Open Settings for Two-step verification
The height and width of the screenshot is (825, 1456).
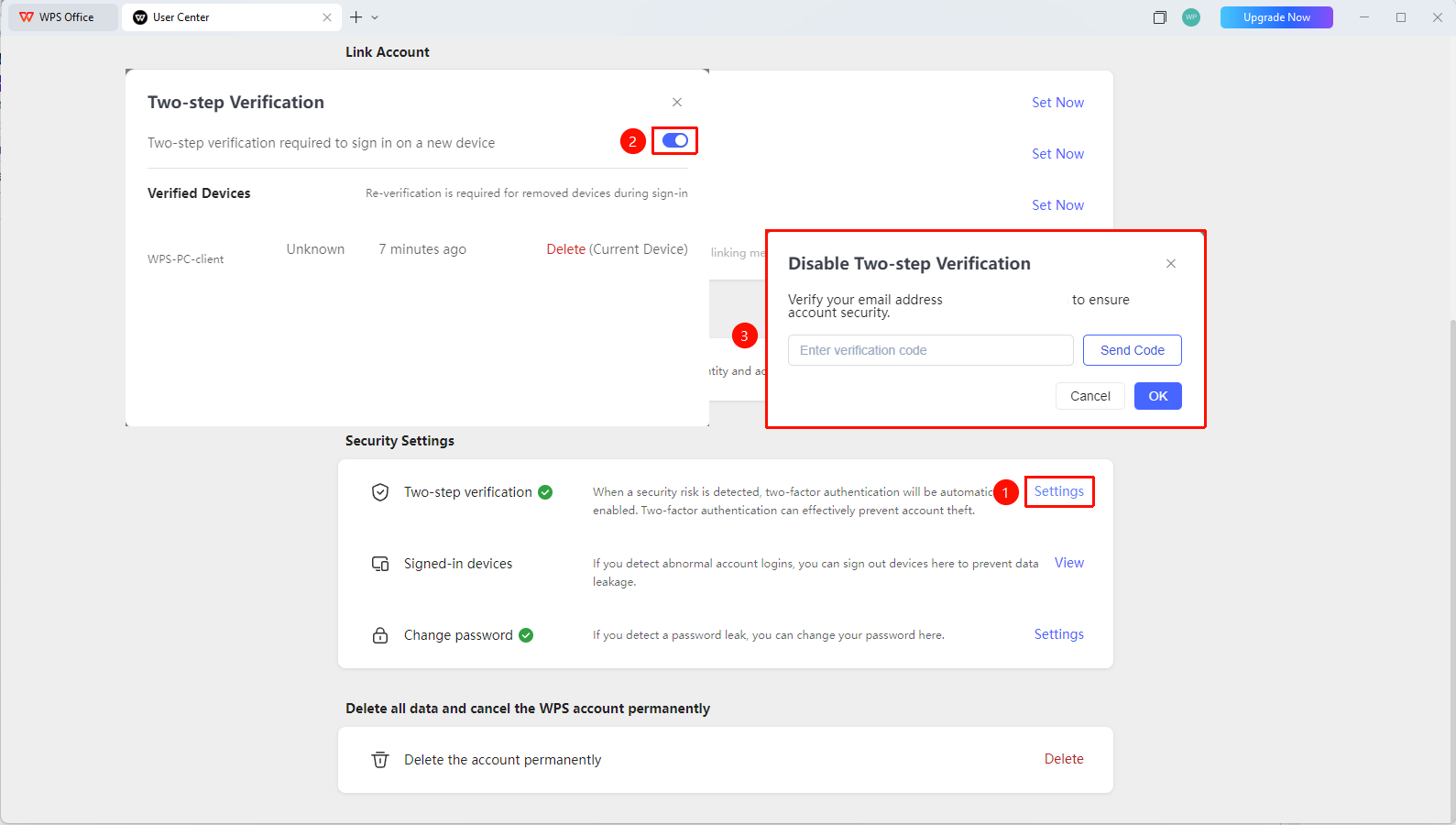coord(1059,491)
